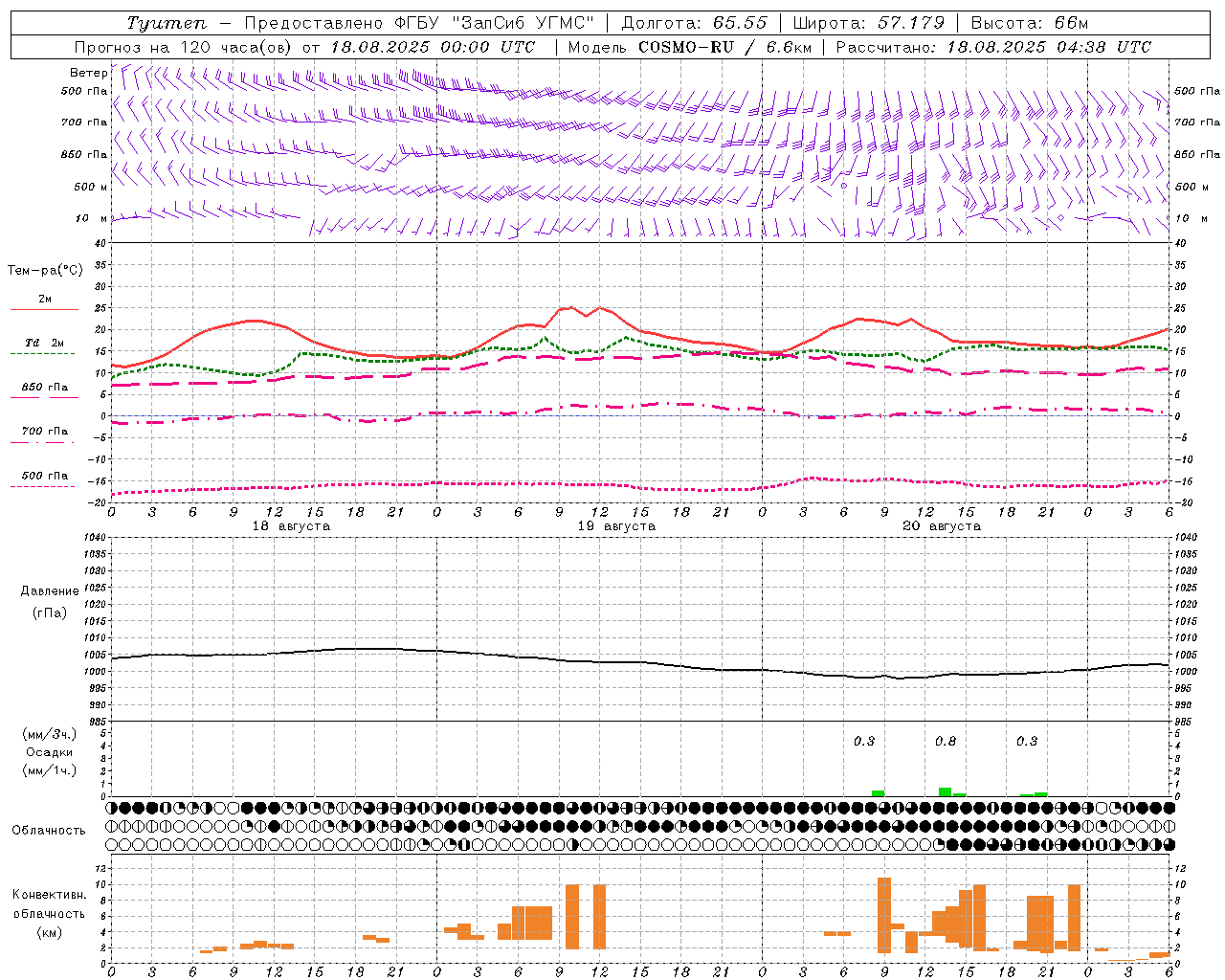Click the "Долгота: 65.55" longitude value
Viewport: 1225px width, 980px height.
[694, 23]
